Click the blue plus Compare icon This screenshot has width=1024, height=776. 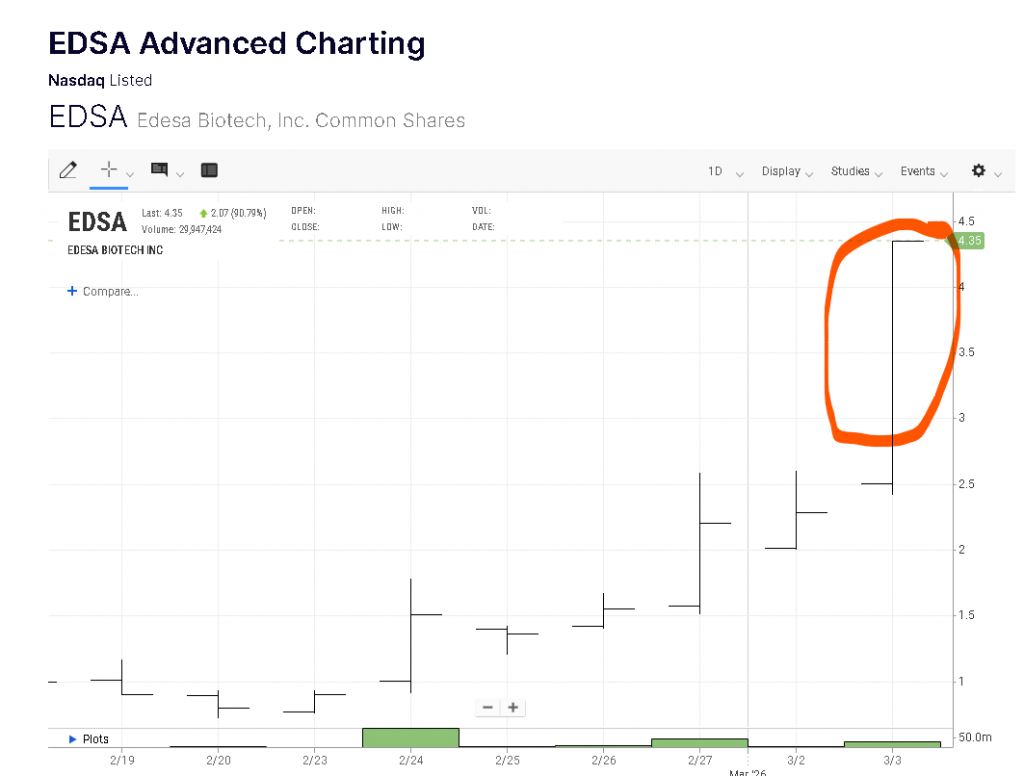(72, 291)
